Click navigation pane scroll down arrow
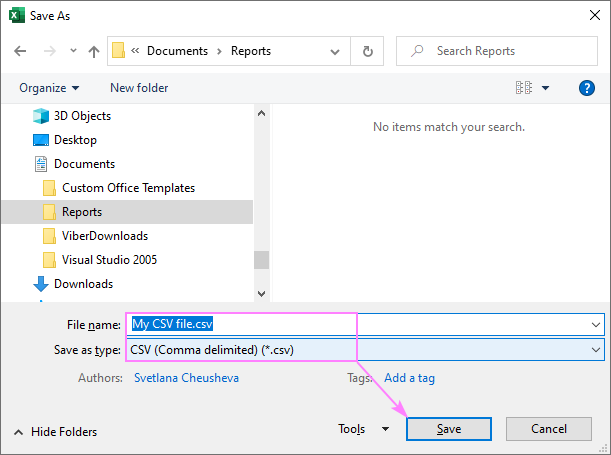The image size is (611, 455). click(261, 293)
